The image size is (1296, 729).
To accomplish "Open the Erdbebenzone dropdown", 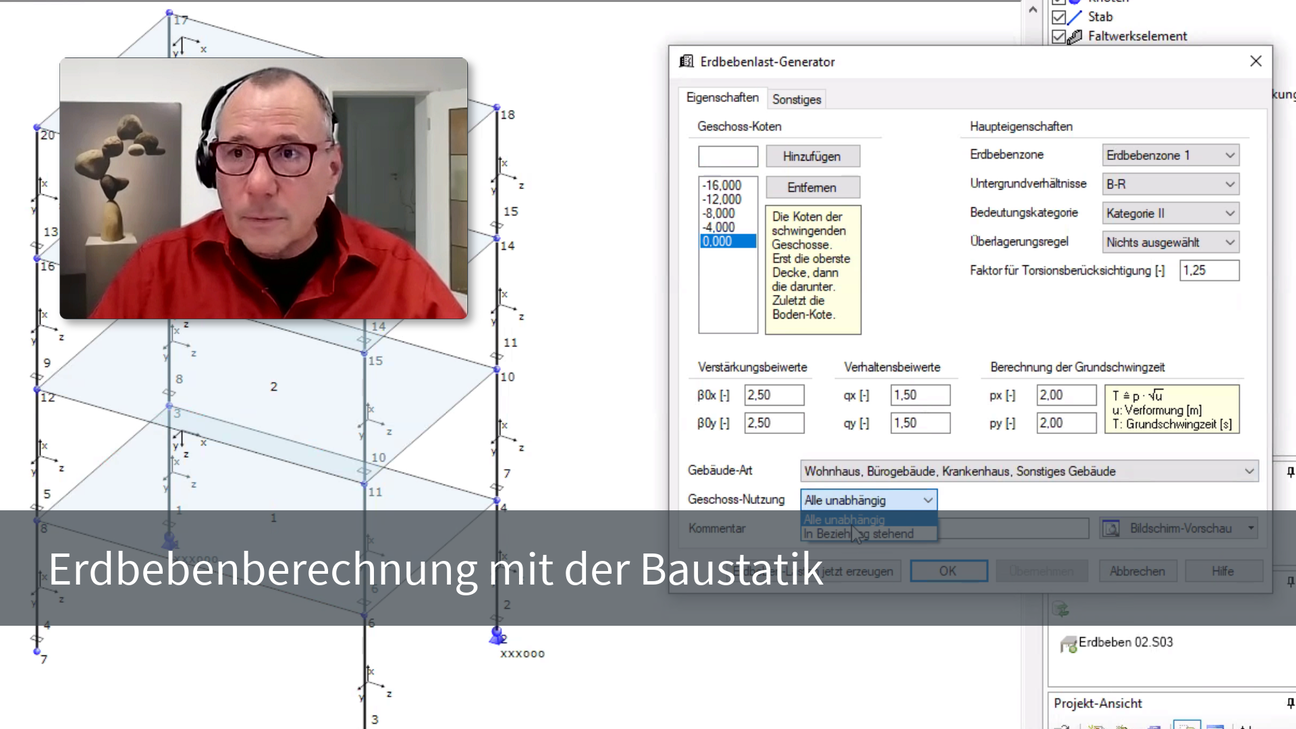I will [1170, 155].
